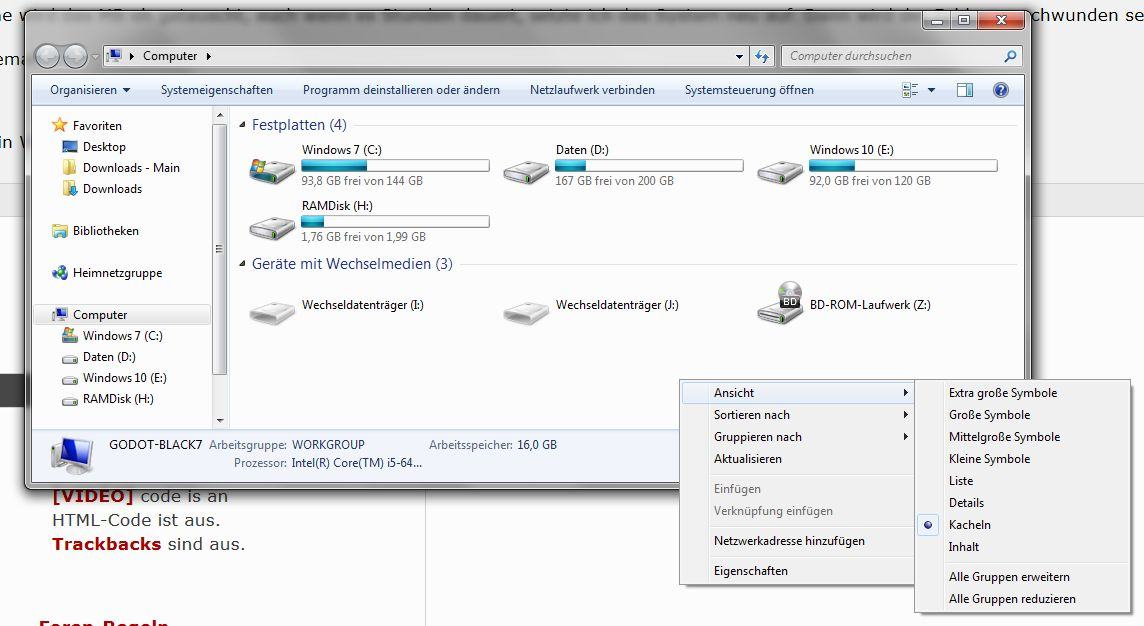
Task: Click Systemeigenschaften in the toolbar
Action: 217,90
